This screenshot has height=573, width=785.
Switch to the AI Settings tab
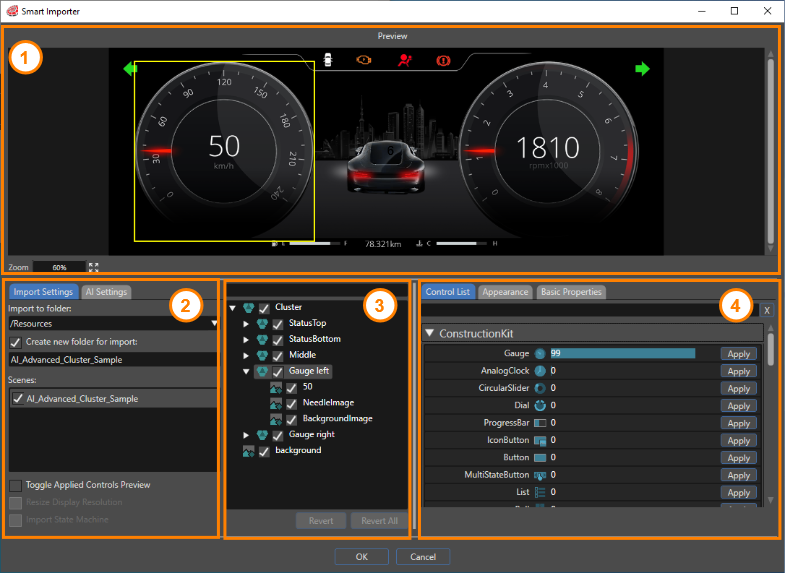coord(106,292)
